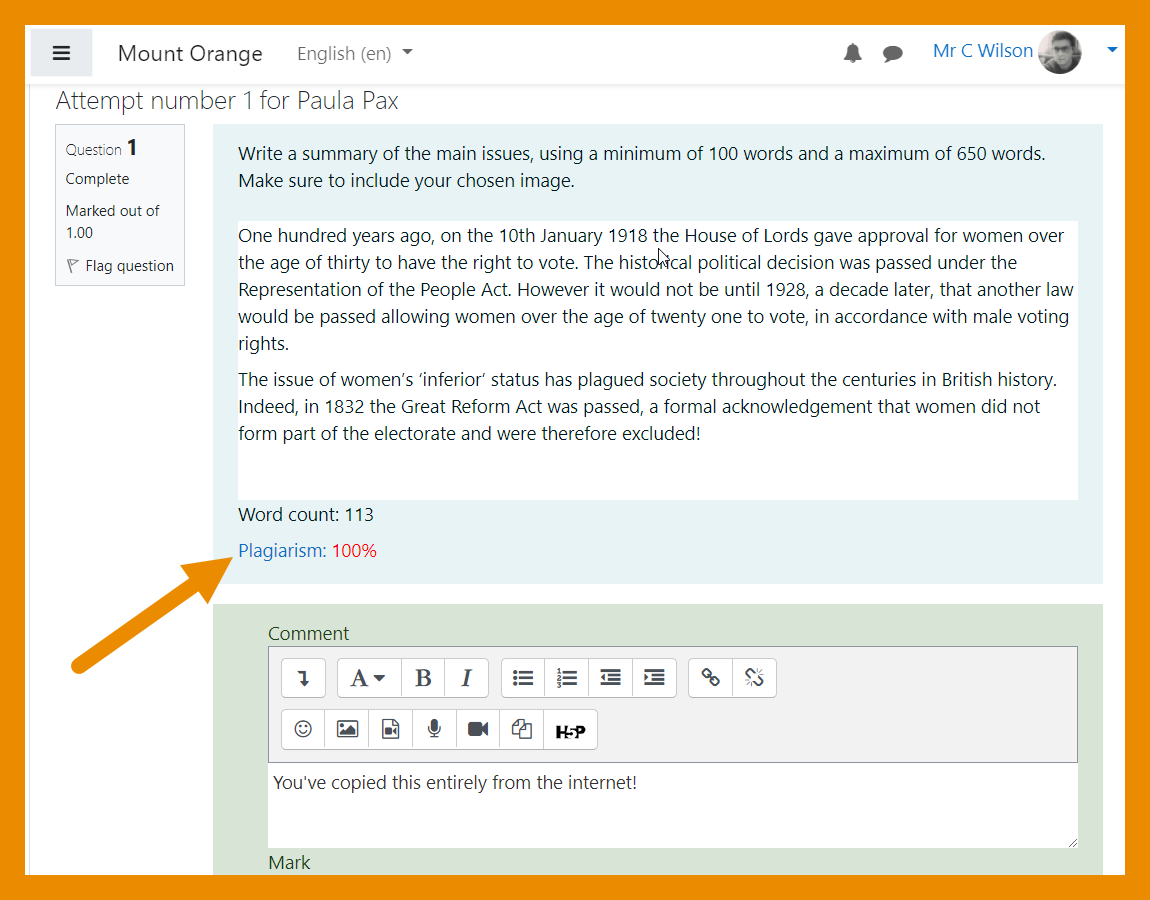This screenshot has width=1150, height=900.
Task: Insert a media file into the comment
Action: pos(390,729)
